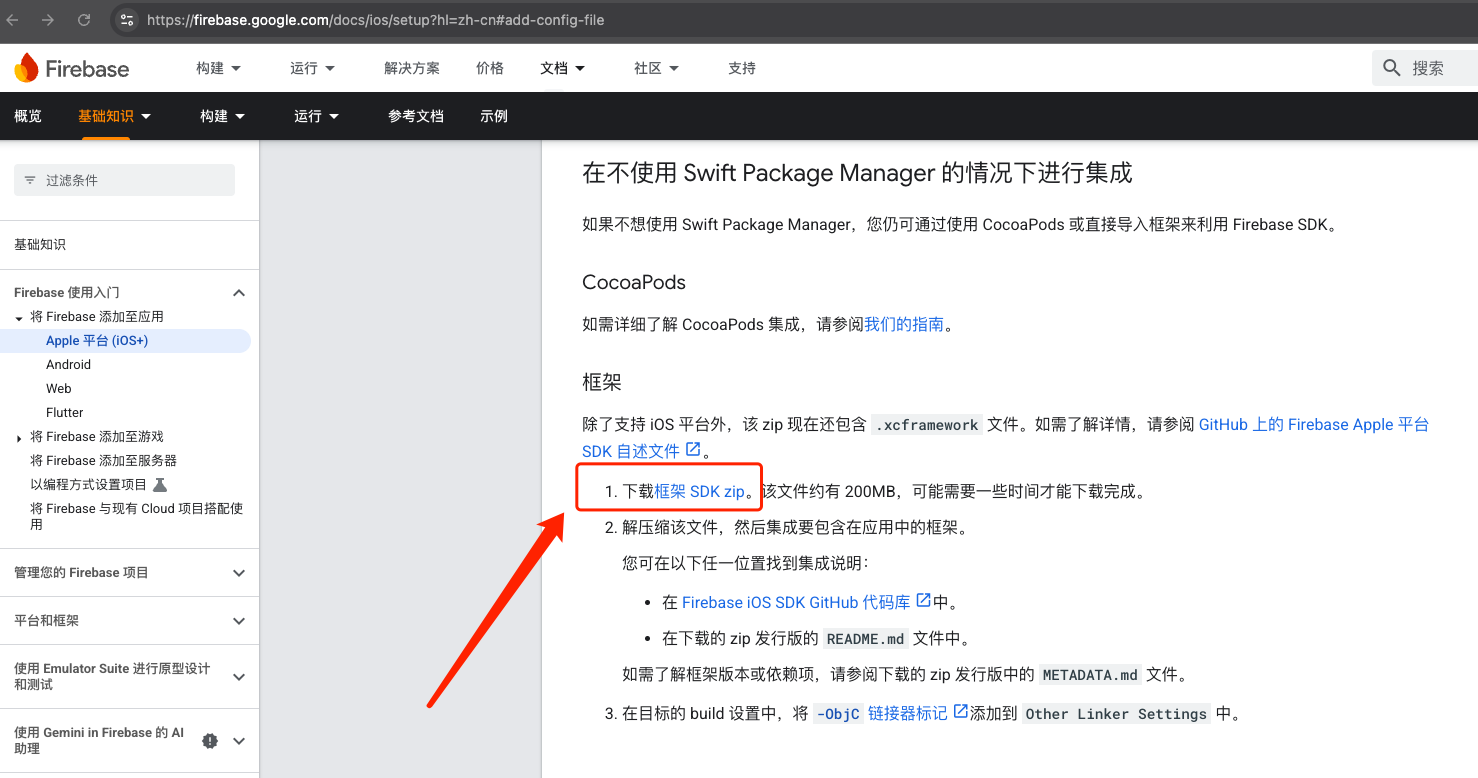Open 价格 in top header

(x=490, y=68)
